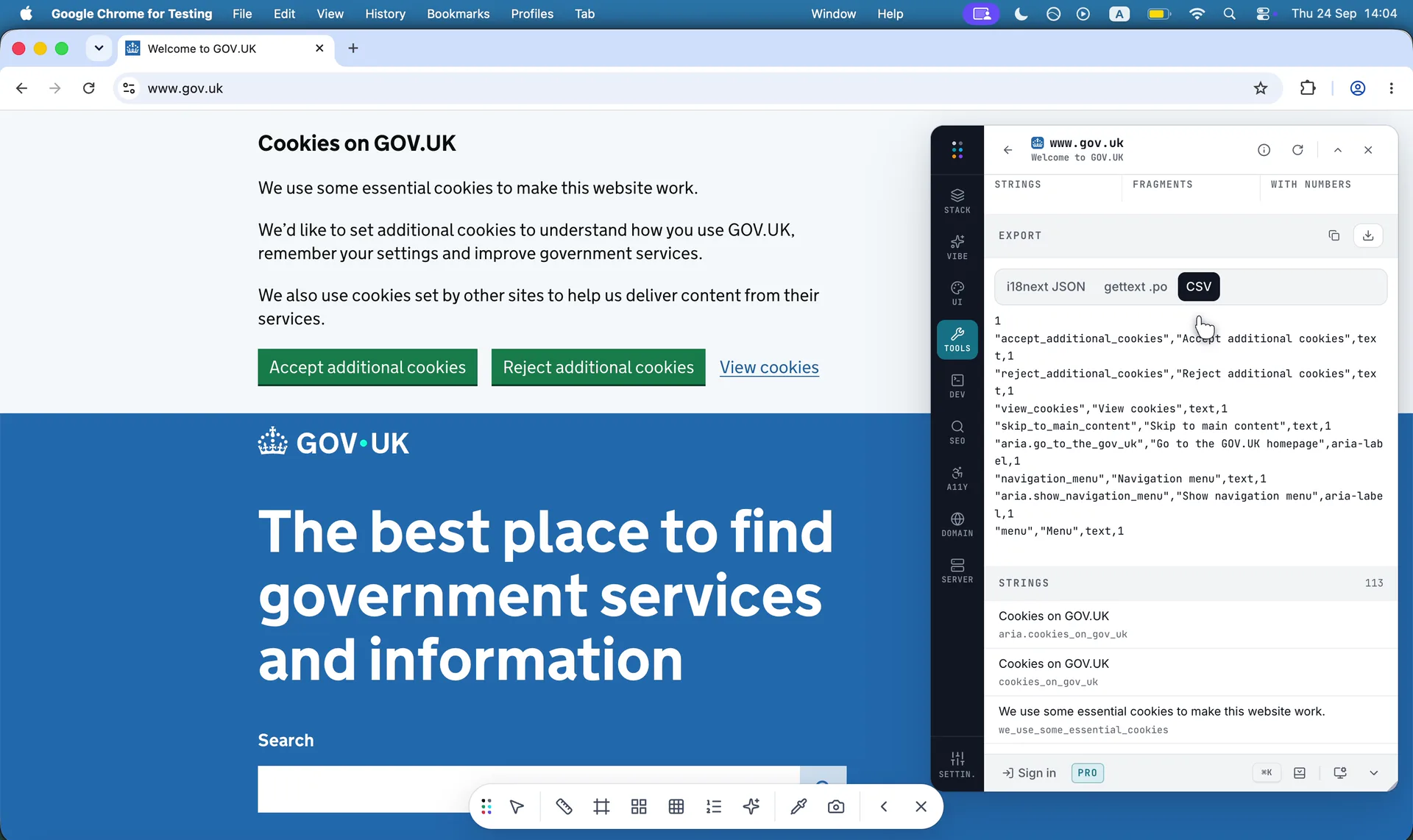Image resolution: width=1413 pixels, height=840 pixels.
Task: Select the Tools wrench panel
Action: point(957,340)
